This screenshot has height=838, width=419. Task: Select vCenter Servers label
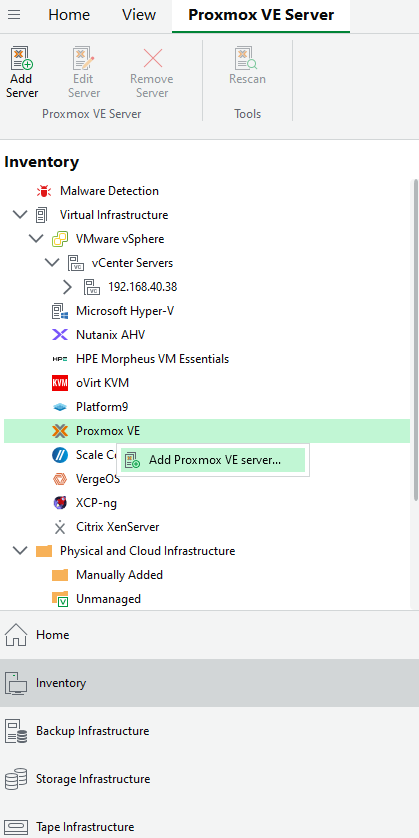(x=132, y=263)
